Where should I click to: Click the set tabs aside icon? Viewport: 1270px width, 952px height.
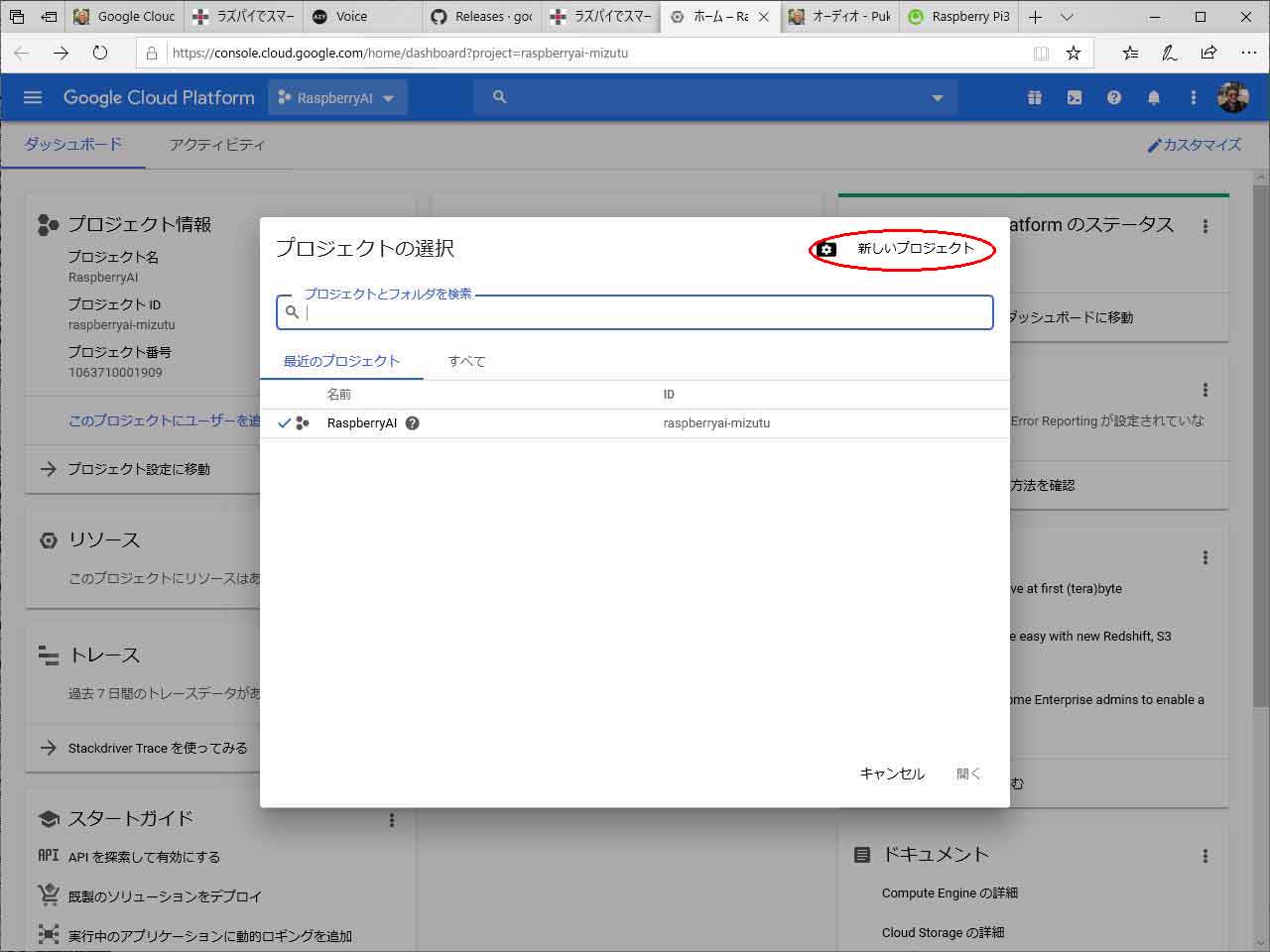click(49, 17)
